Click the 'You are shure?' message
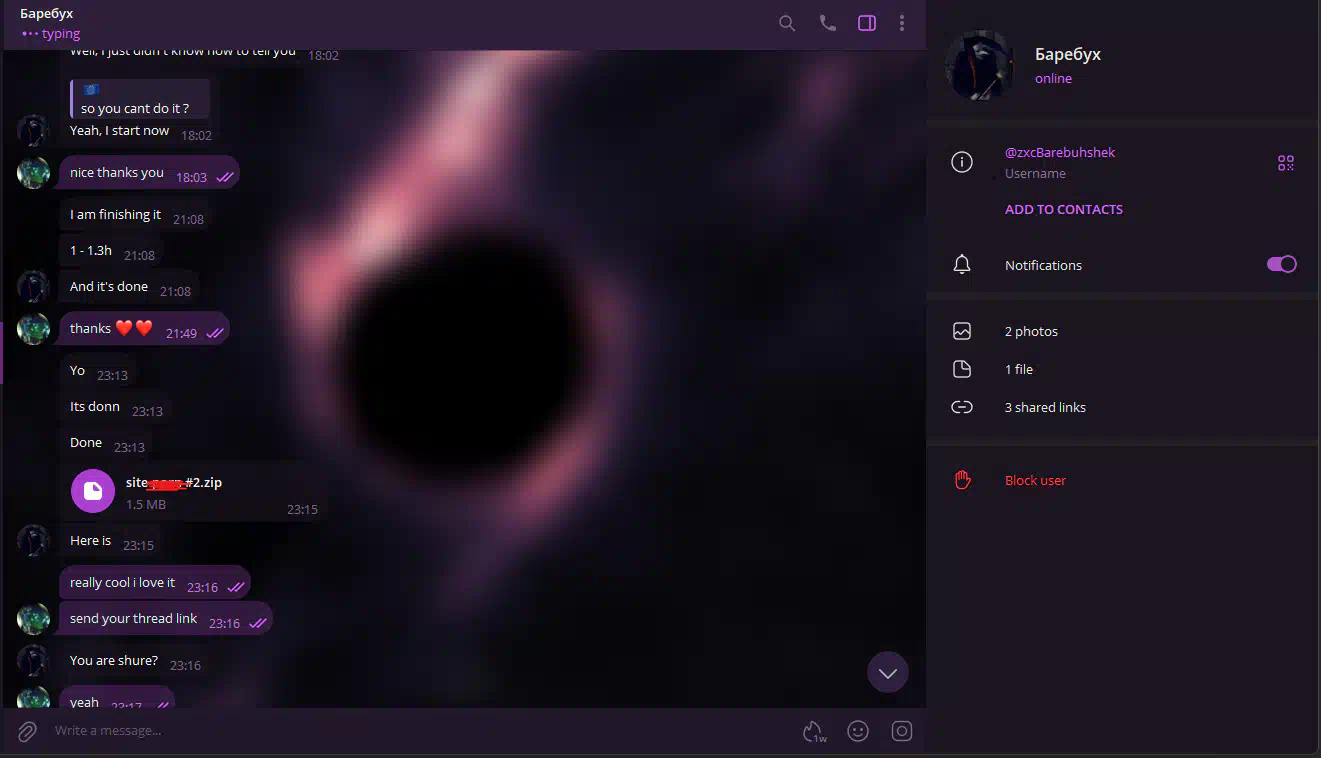Image resolution: width=1321 pixels, height=758 pixels. (133, 661)
